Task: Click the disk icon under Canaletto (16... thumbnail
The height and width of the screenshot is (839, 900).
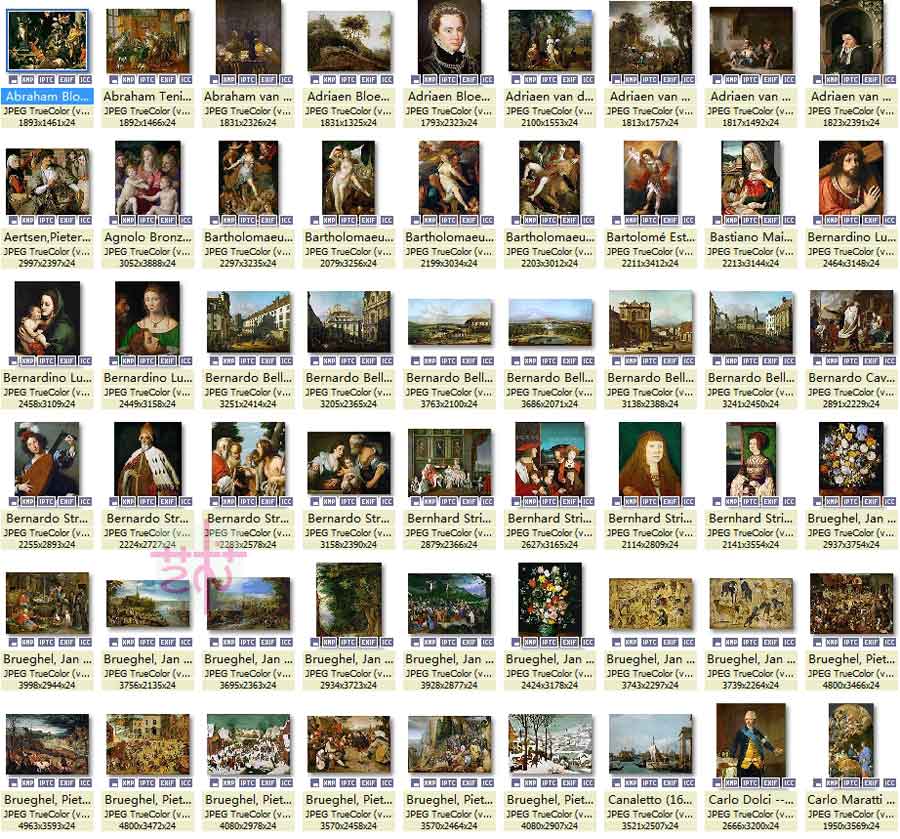Action: coord(616,783)
